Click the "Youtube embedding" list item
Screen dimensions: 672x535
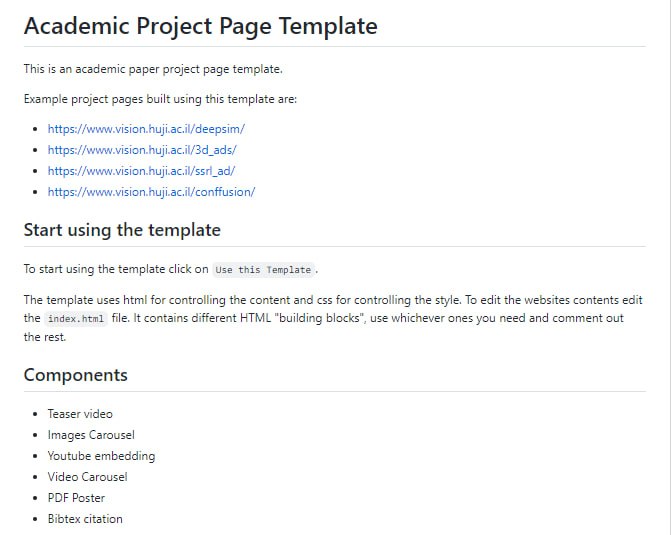(101, 456)
